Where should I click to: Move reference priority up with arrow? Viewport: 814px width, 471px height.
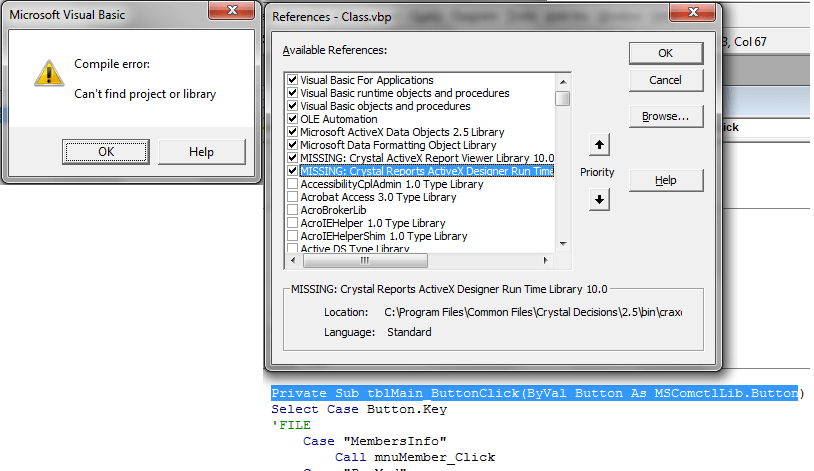pos(599,145)
